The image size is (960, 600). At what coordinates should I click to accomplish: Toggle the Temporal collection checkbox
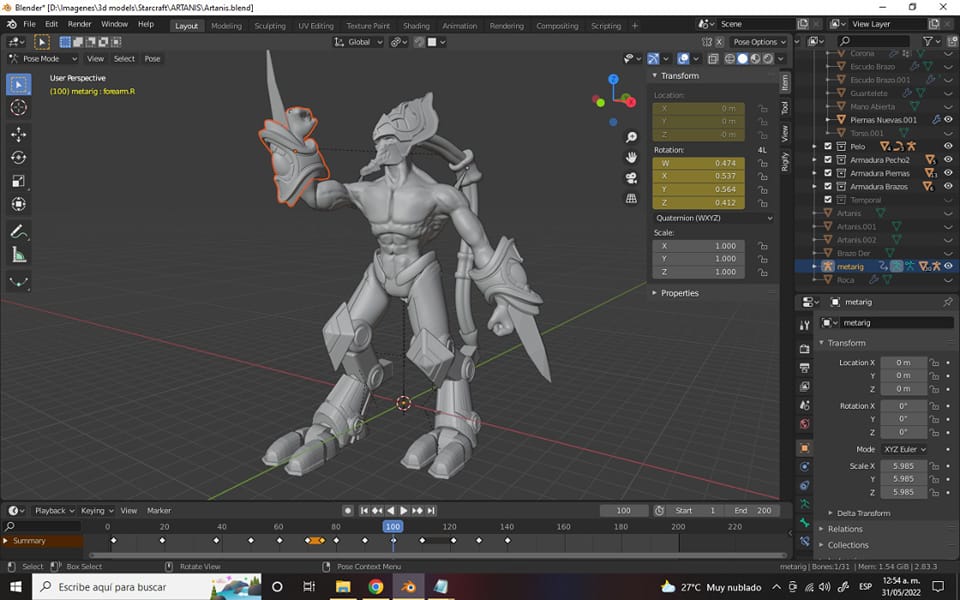click(828, 200)
